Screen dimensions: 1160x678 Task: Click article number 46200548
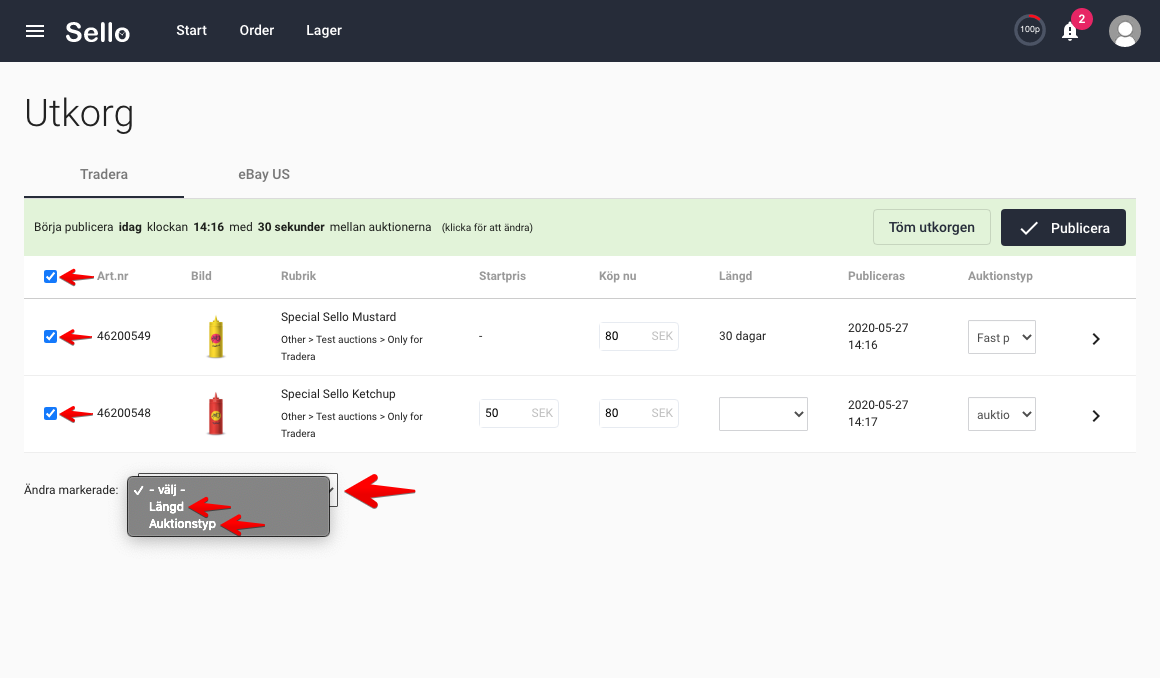pos(124,413)
